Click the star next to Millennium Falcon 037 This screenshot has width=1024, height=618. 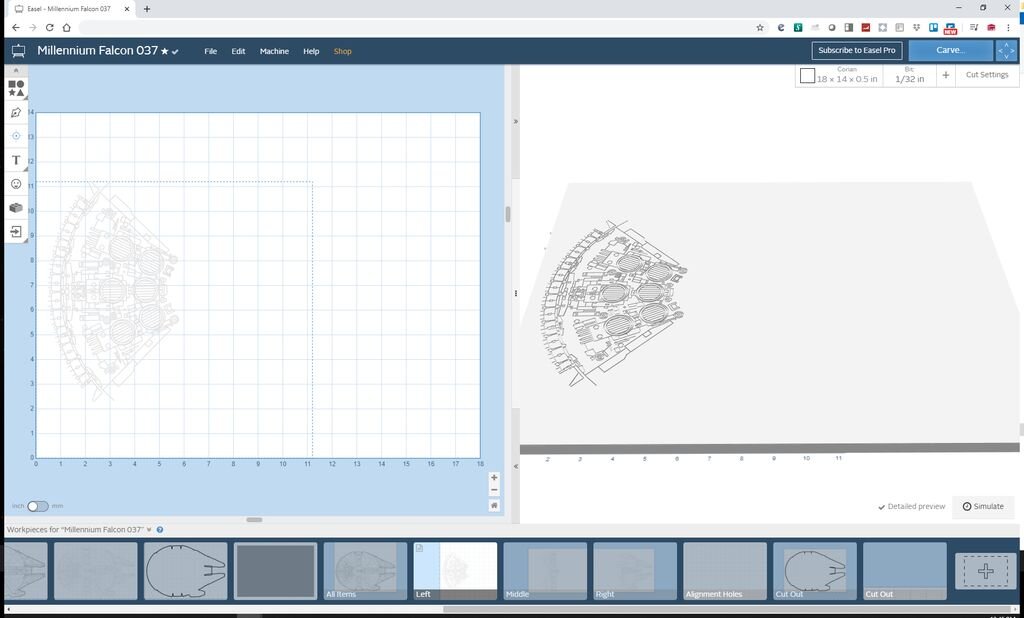(x=165, y=51)
